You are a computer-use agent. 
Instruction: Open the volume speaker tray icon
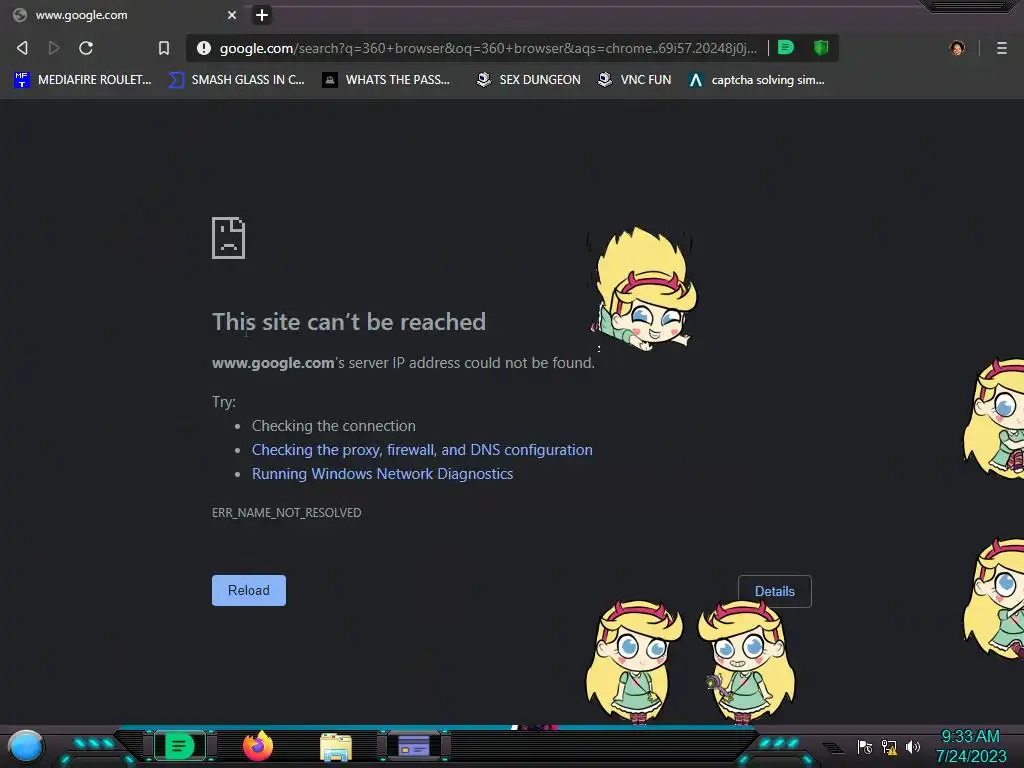912,747
